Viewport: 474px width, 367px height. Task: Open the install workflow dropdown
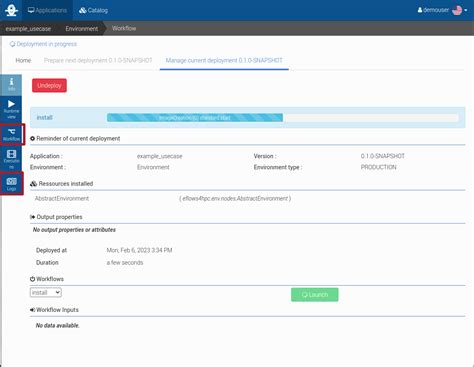(46, 292)
